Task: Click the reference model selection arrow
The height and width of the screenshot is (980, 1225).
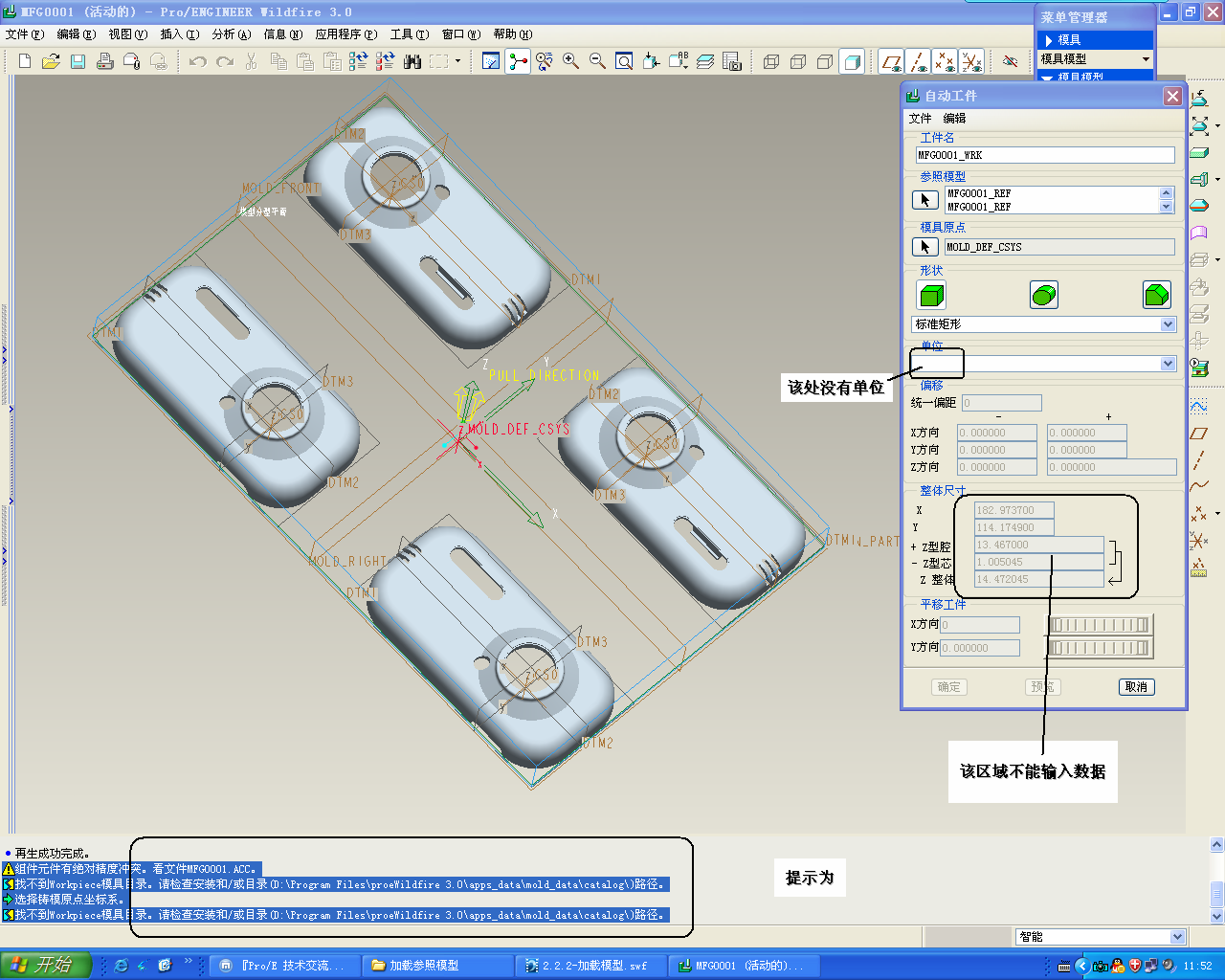Action: click(924, 199)
